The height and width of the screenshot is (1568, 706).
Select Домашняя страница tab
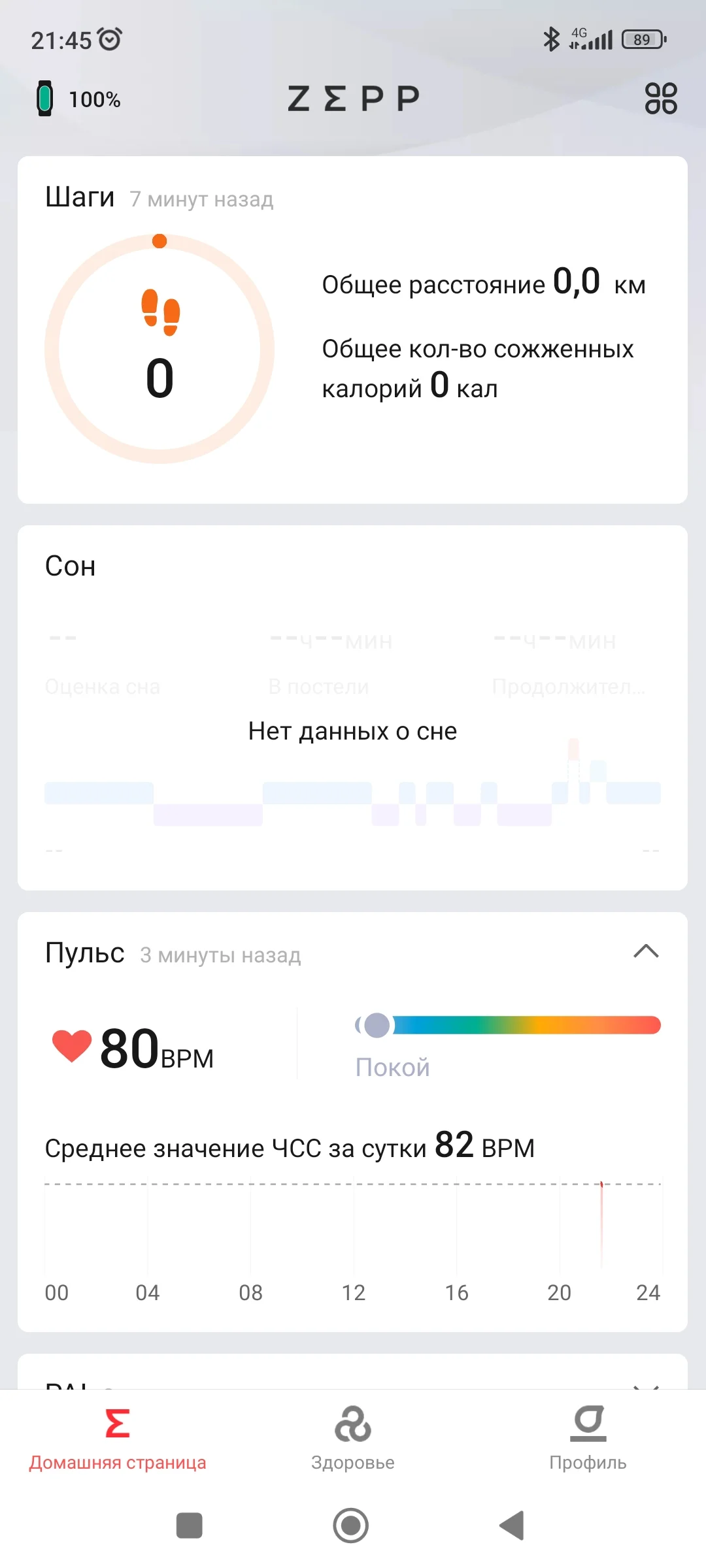118,1437
